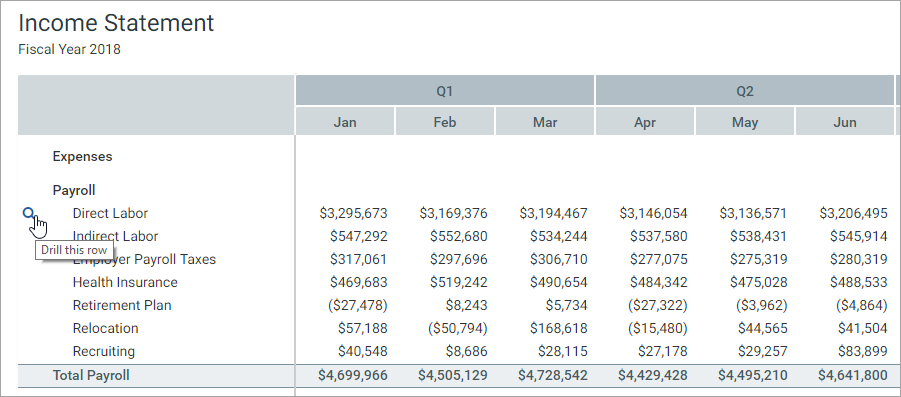Click the Q2 quarter column header
The width and height of the screenshot is (901, 397).
click(745, 91)
